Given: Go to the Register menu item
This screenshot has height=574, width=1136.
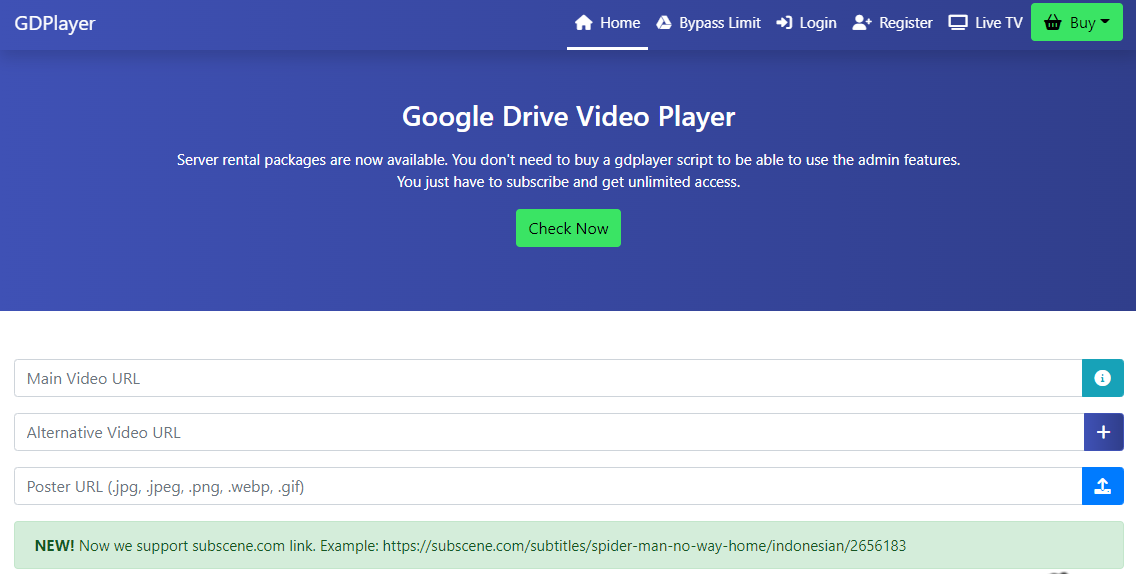Looking at the screenshot, I should tap(905, 23).
